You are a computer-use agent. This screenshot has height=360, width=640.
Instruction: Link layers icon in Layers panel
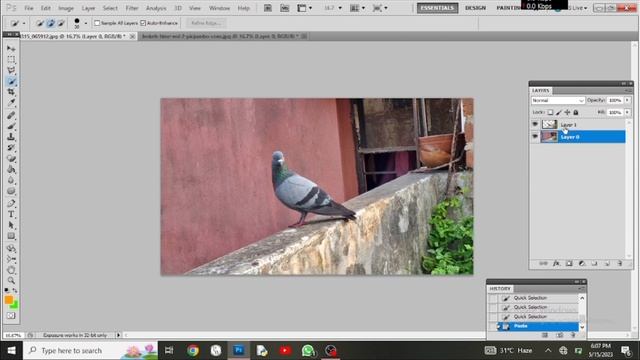coord(543,264)
